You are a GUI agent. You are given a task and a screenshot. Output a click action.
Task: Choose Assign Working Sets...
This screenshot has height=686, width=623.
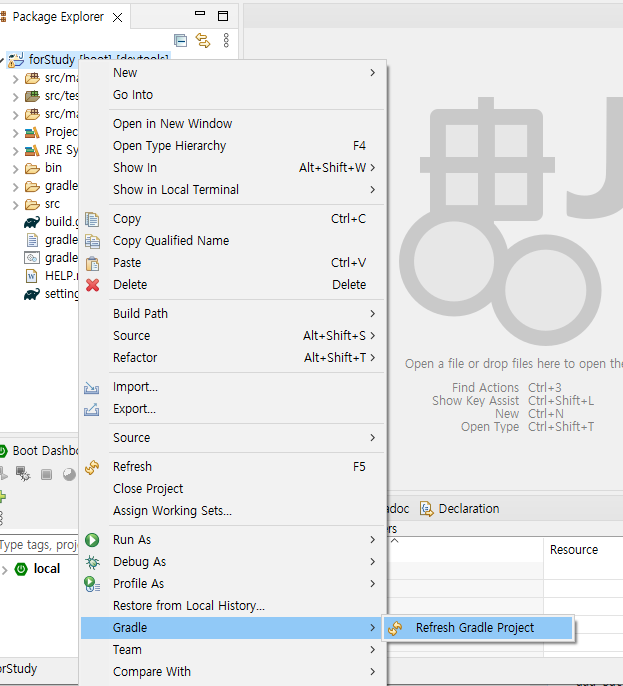tap(233, 511)
